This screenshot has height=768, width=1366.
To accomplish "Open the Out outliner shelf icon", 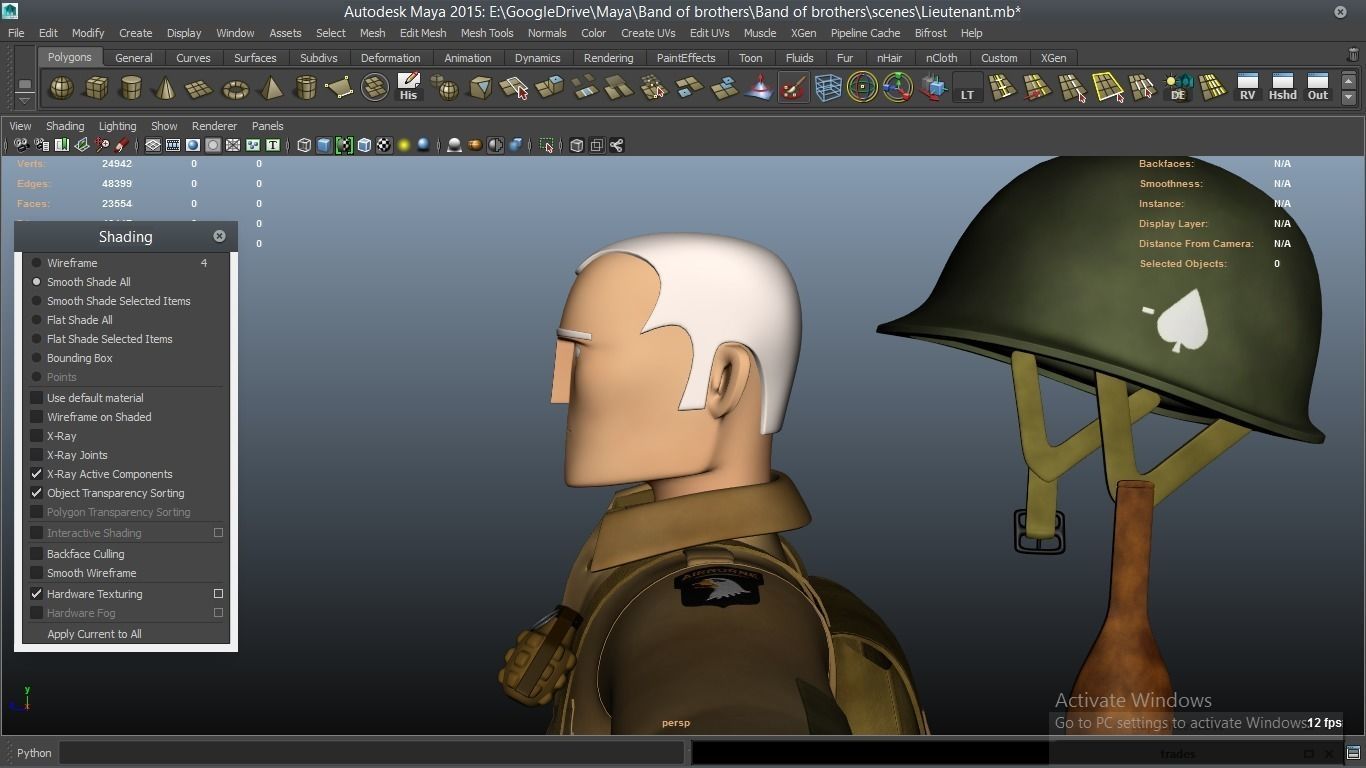I will click(x=1318, y=88).
